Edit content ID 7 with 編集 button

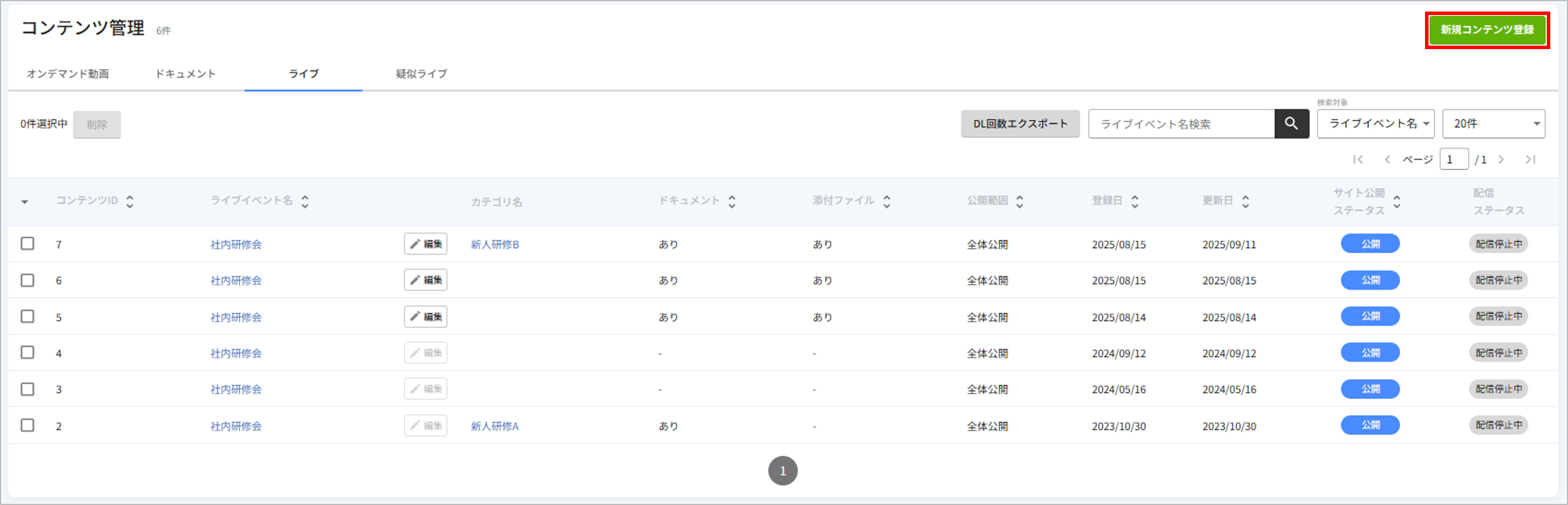coord(425,244)
